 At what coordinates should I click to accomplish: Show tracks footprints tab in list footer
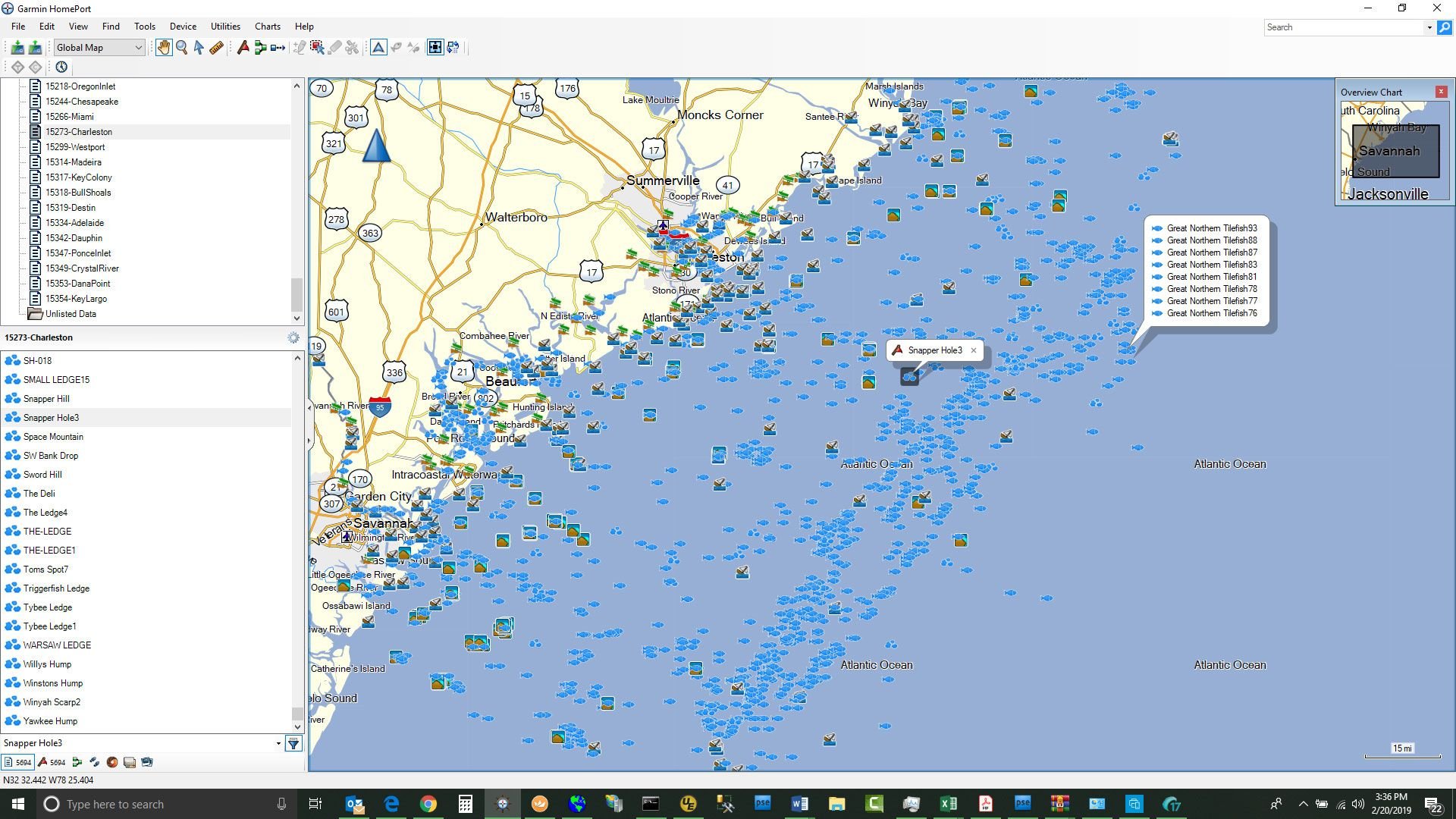tap(94, 762)
